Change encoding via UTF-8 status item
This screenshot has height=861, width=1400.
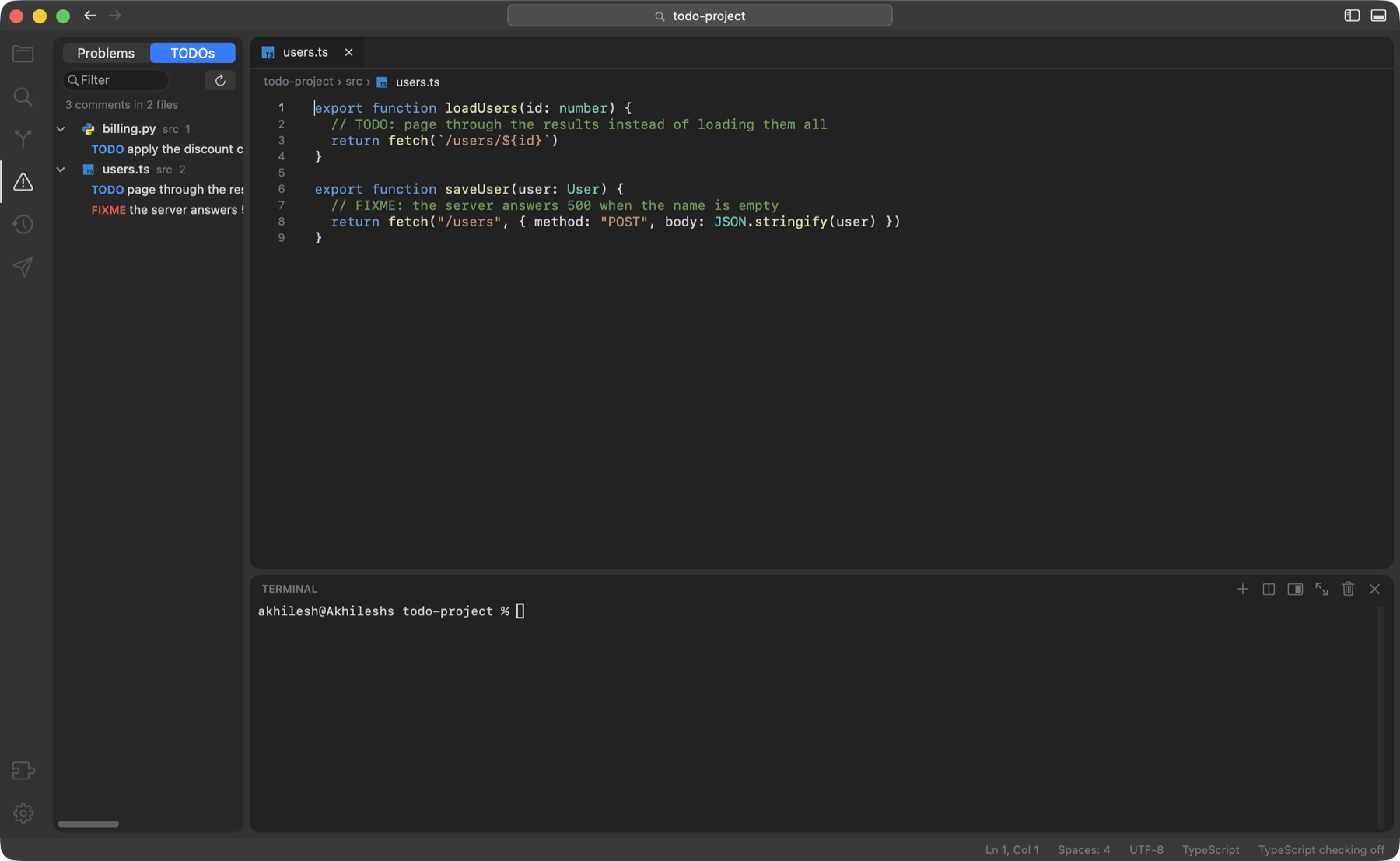(x=1146, y=850)
